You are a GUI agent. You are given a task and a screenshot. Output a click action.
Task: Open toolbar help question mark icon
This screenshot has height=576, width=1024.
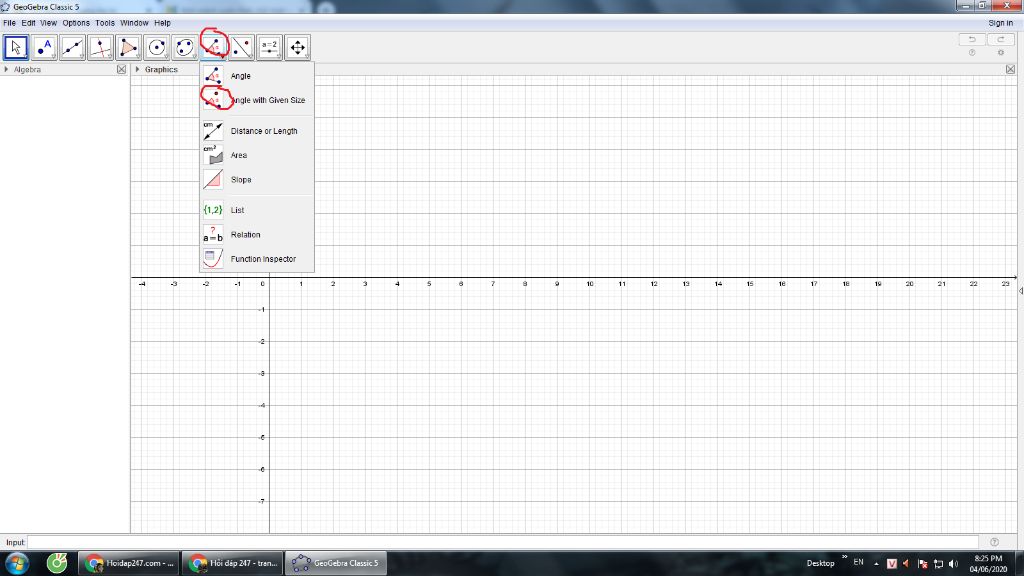click(972, 53)
